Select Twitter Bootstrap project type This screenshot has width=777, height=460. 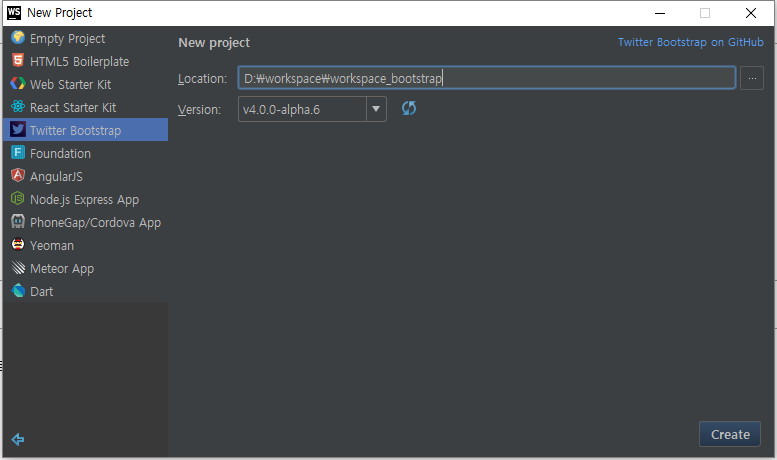pyautogui.click(x=85, y=130)
